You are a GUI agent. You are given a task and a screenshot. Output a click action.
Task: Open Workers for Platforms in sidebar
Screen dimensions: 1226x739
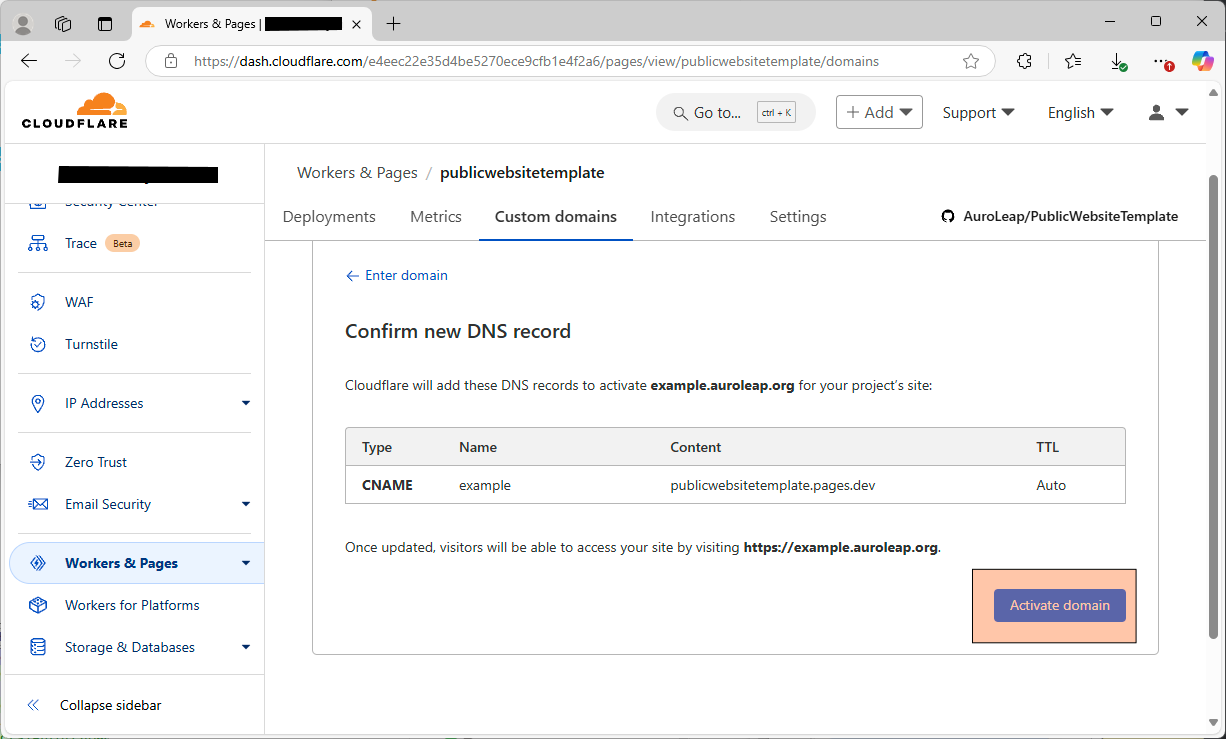click(x=132, y=605)
